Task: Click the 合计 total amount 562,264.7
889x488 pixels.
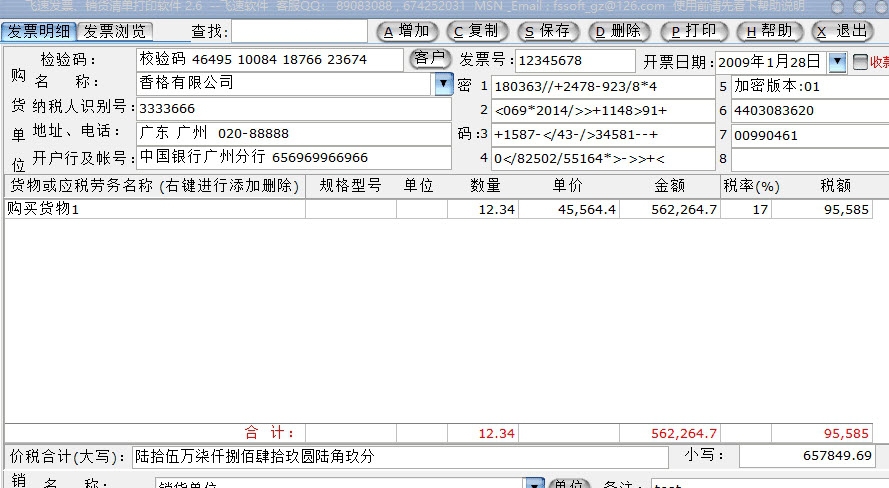Action: tap(670, 434)
